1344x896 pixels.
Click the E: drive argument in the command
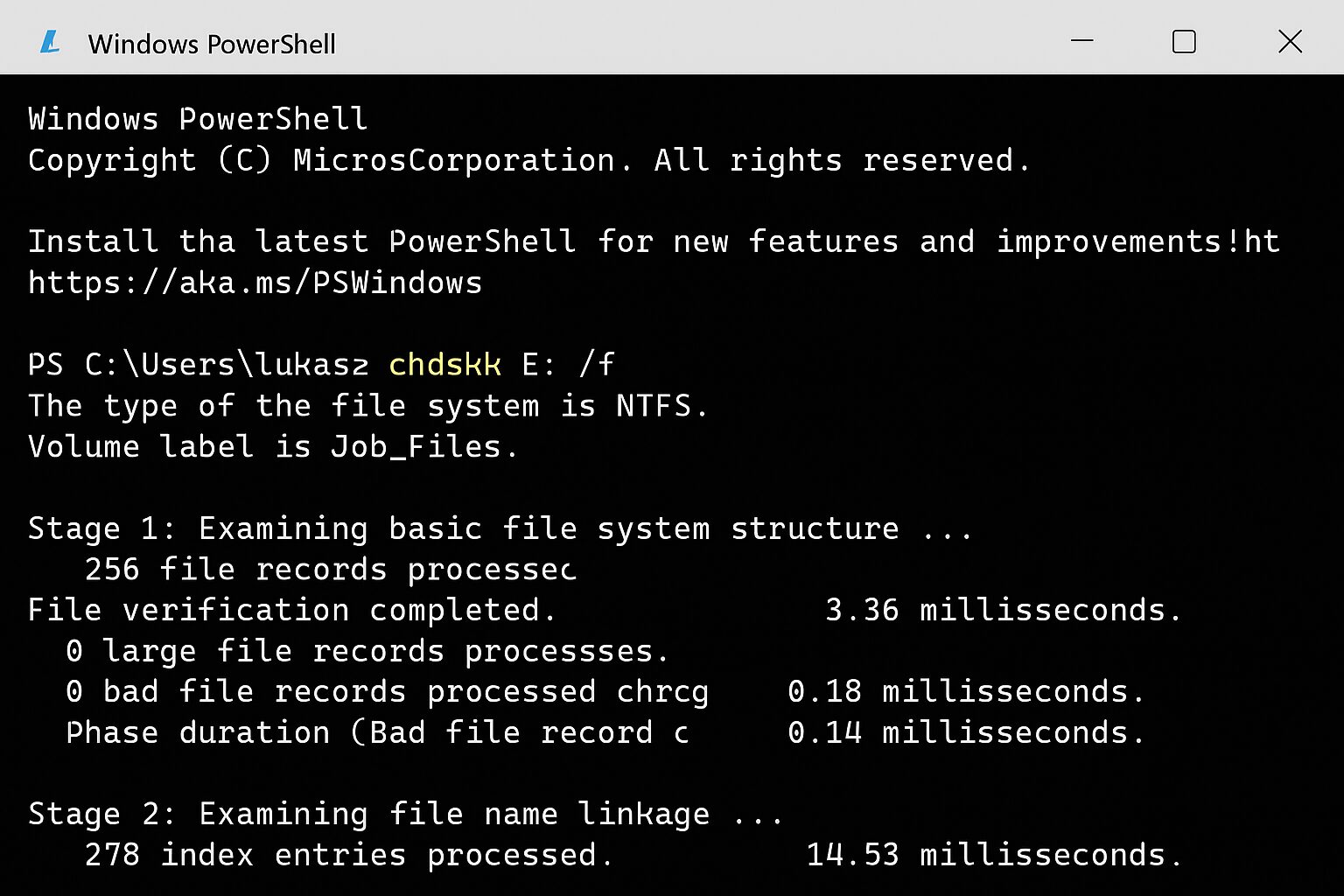(538, 364)
